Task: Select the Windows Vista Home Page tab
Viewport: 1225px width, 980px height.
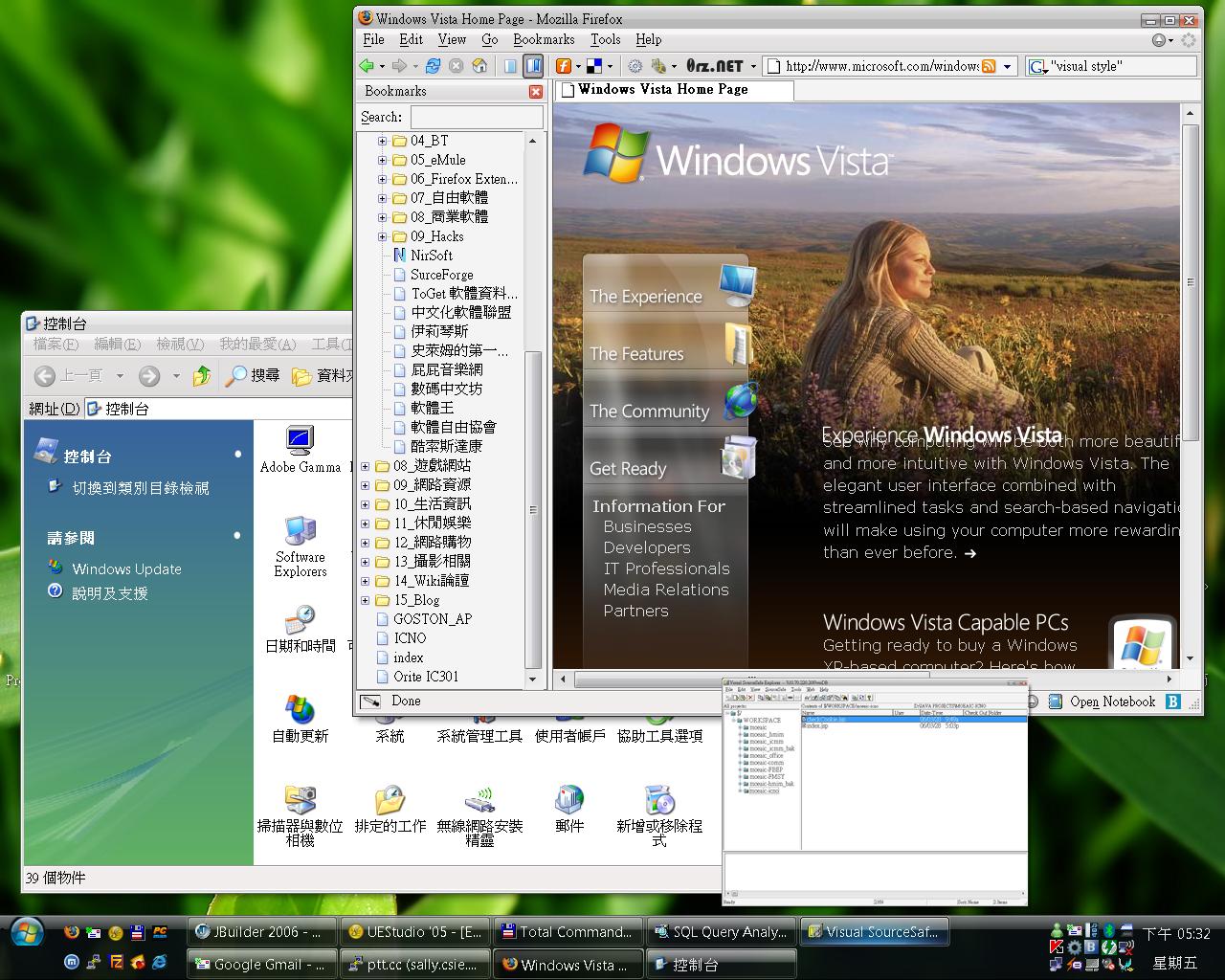Action: pyautogui.click(x=674, y=90)
